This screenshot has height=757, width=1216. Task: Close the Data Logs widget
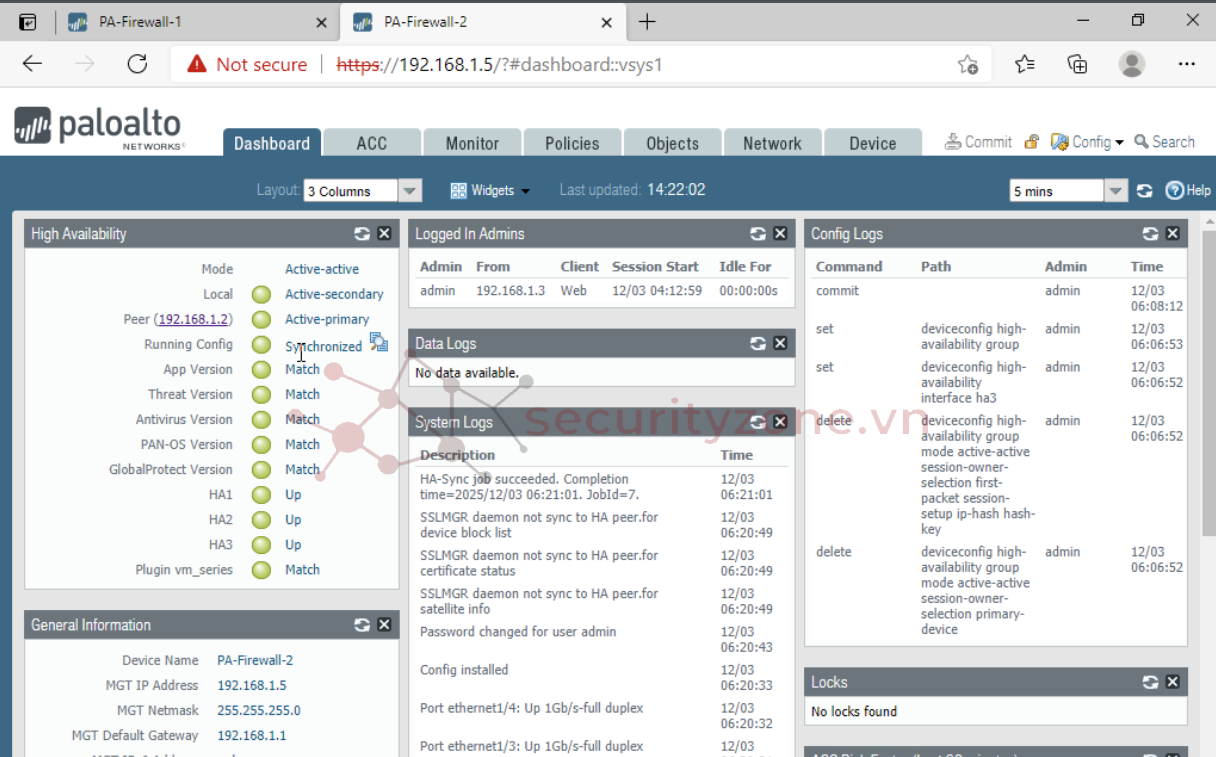(781, 343)
